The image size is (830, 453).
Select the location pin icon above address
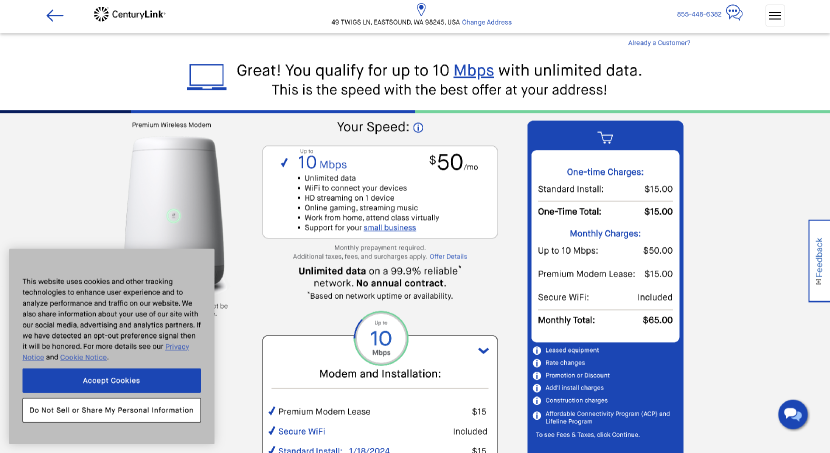point(421,9)
